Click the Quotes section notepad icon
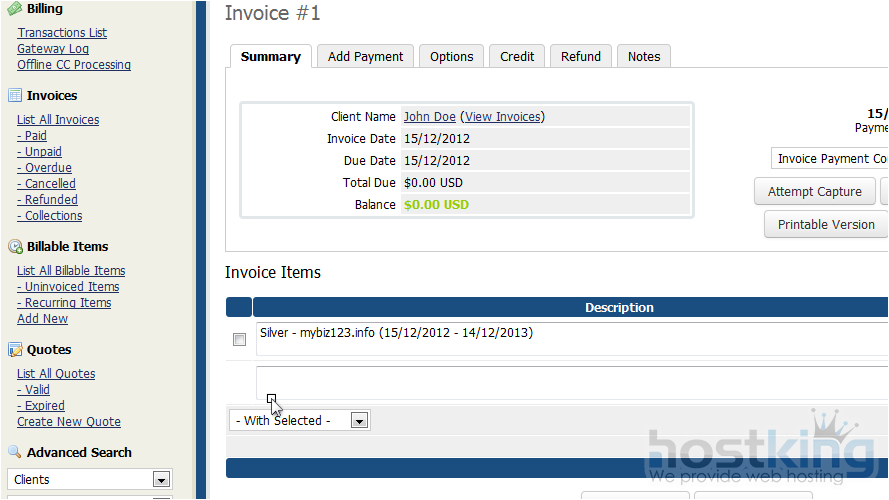Image resolution: width=889 pixels, height=500 pixels. click(x=15, y=350)
